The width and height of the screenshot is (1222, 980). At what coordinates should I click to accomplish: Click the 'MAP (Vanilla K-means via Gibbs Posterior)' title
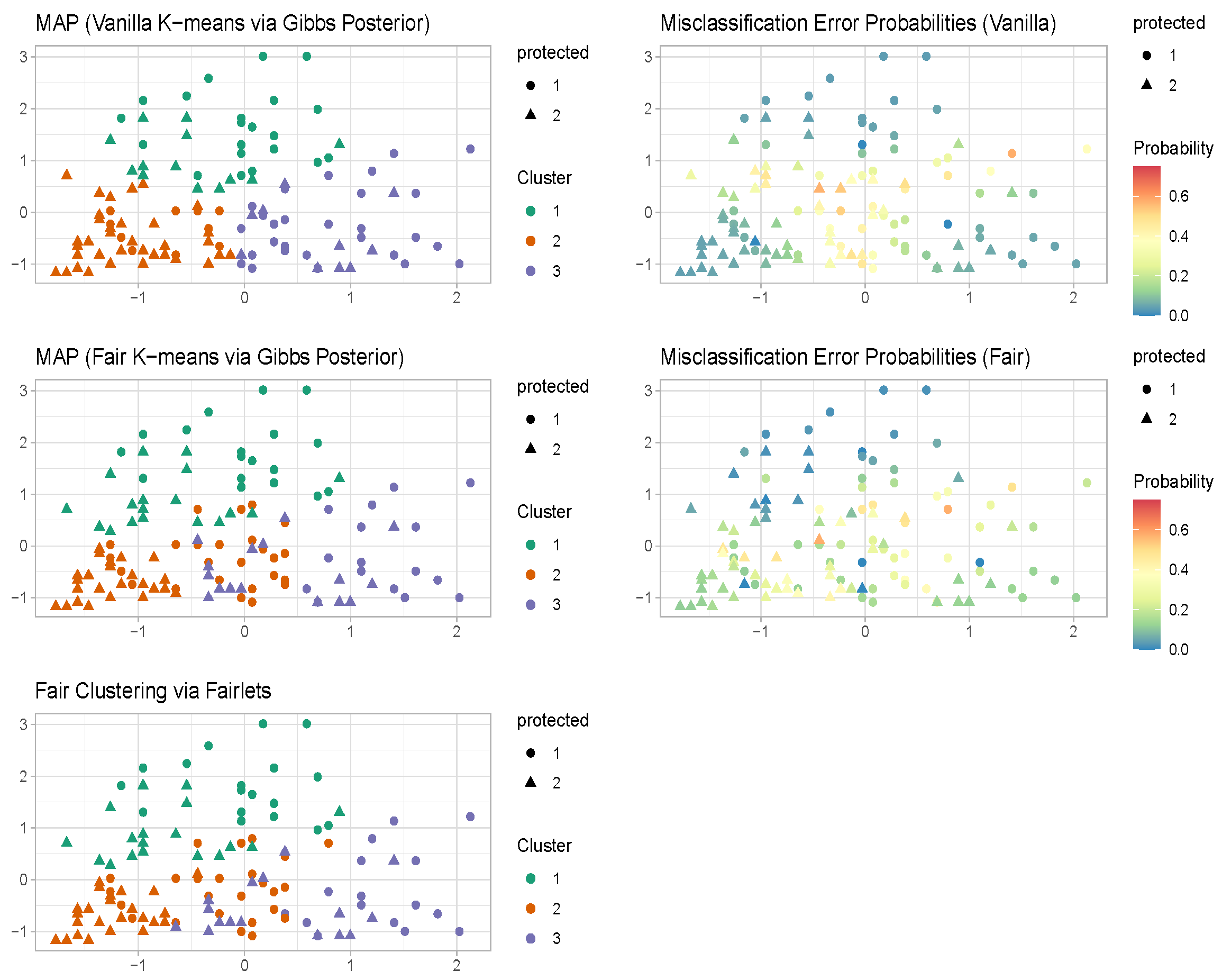tap(232, 23)
